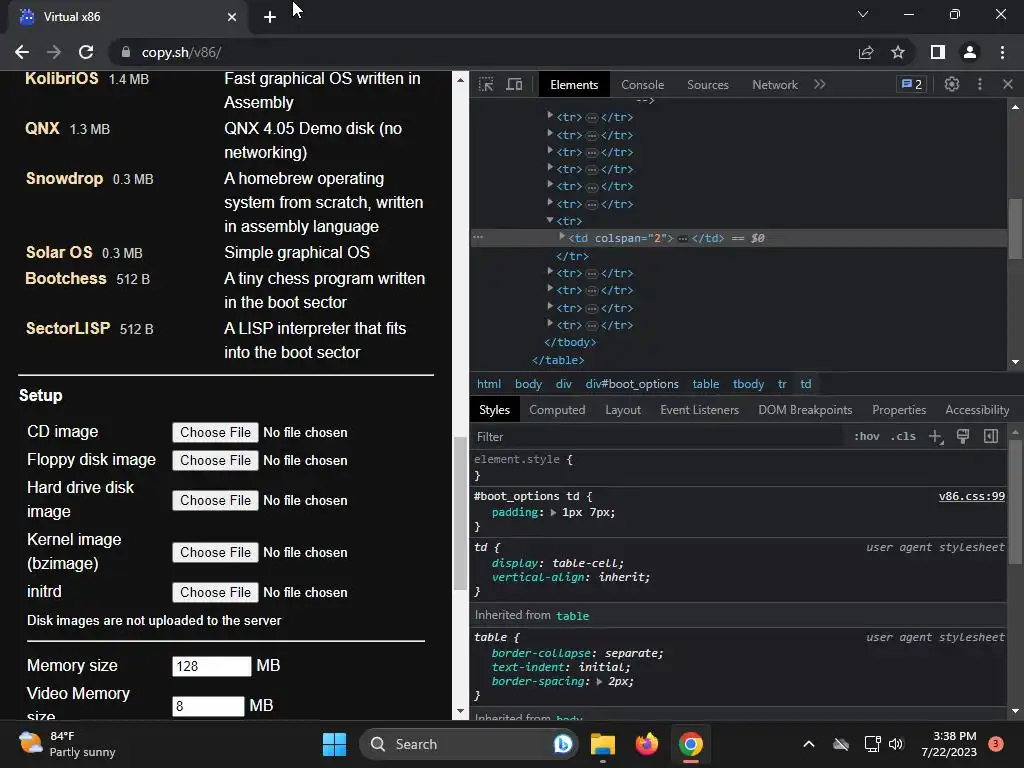The height and width of the screenshot is (768, 1024).
Task: Bookmark this page with the star icon
Action: (898, 52)
